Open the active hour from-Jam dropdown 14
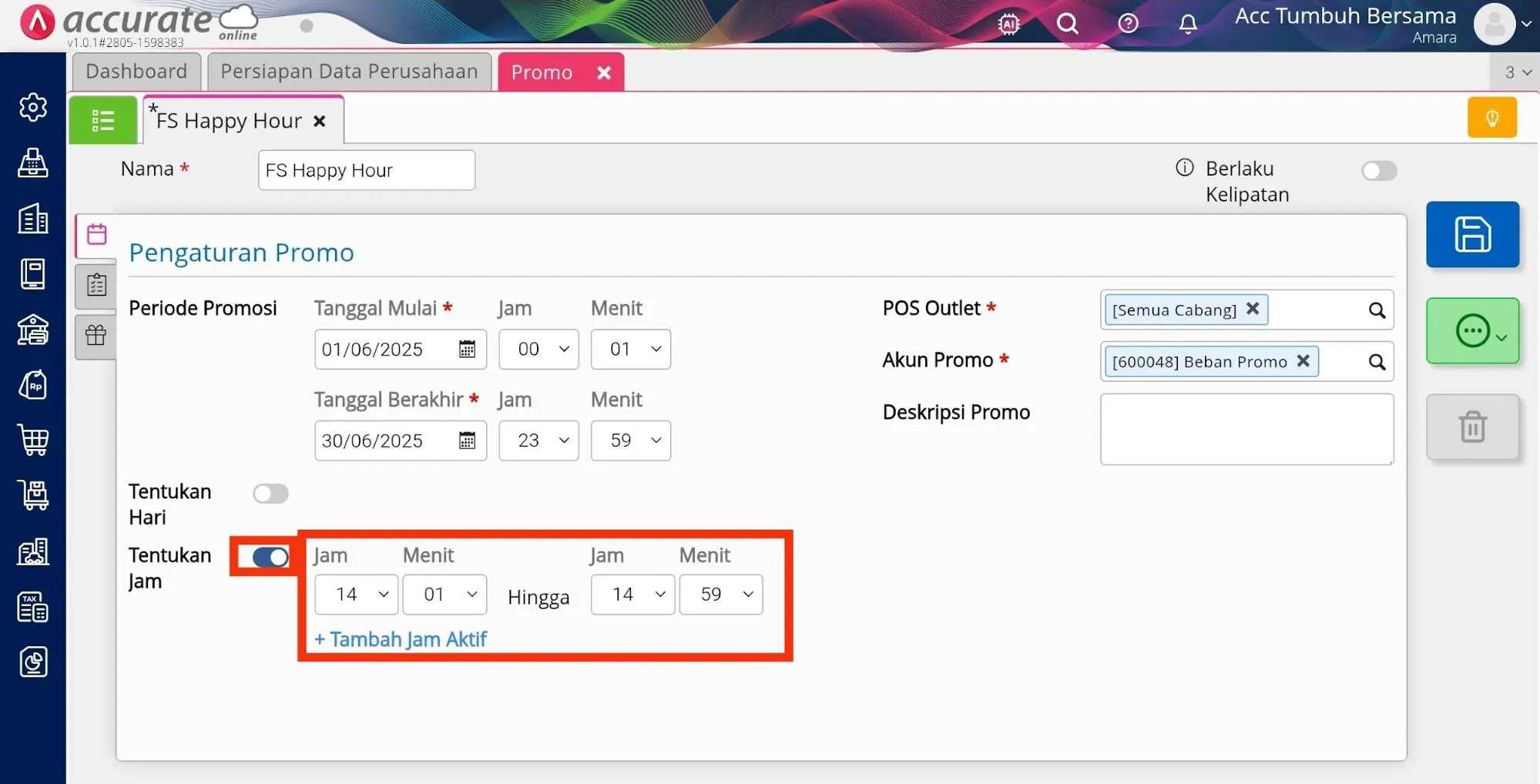The image size is (1540, 784). 357,595
